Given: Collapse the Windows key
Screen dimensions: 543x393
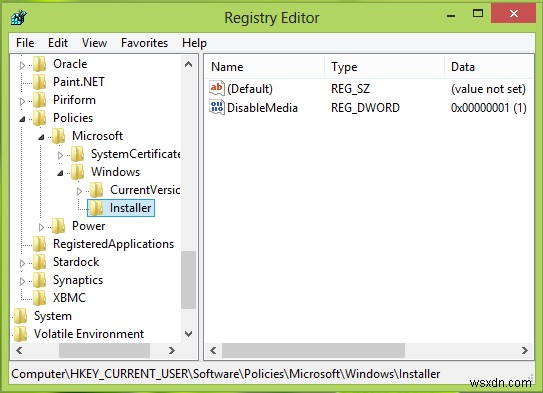Looking at the screenshot, I should click(x=61, y=173).
